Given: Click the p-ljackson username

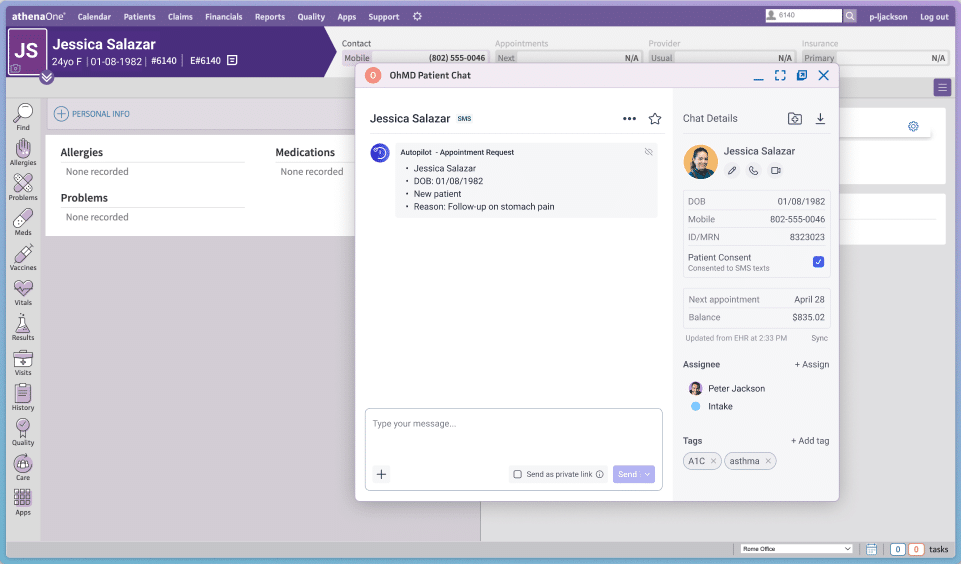Looking at the screenshot, I should coord(888,17).
